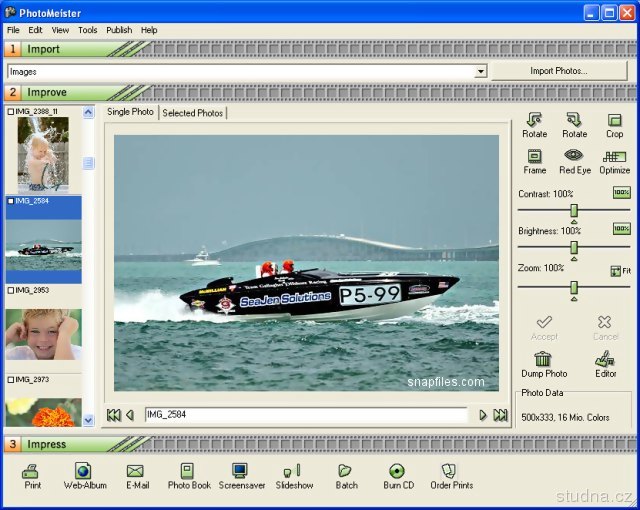Expand the Images folder dropdown
The height and width of the screenshot is (510, 640).
click(x=481, y=72)
